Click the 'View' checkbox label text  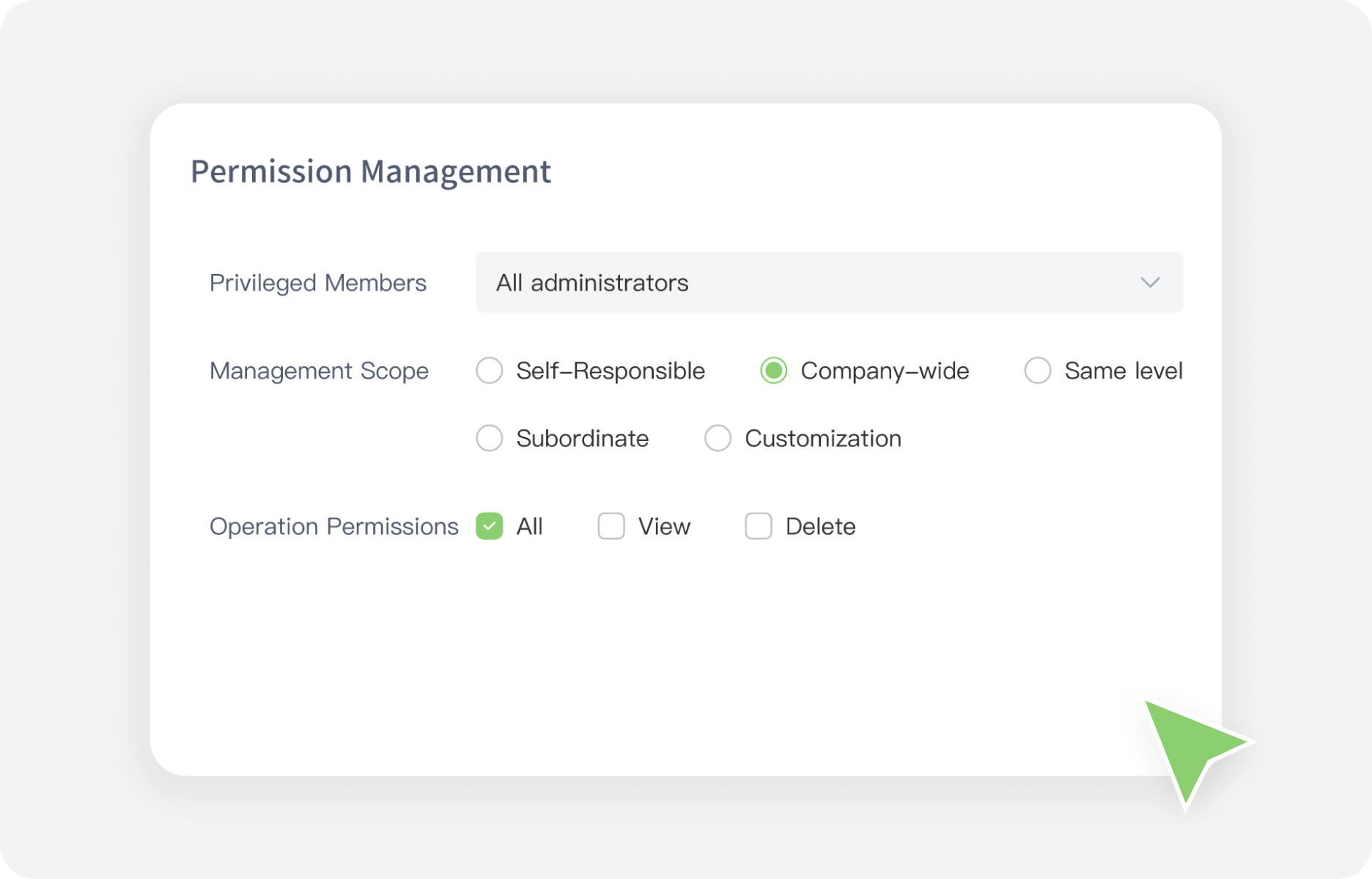point(664,526)
